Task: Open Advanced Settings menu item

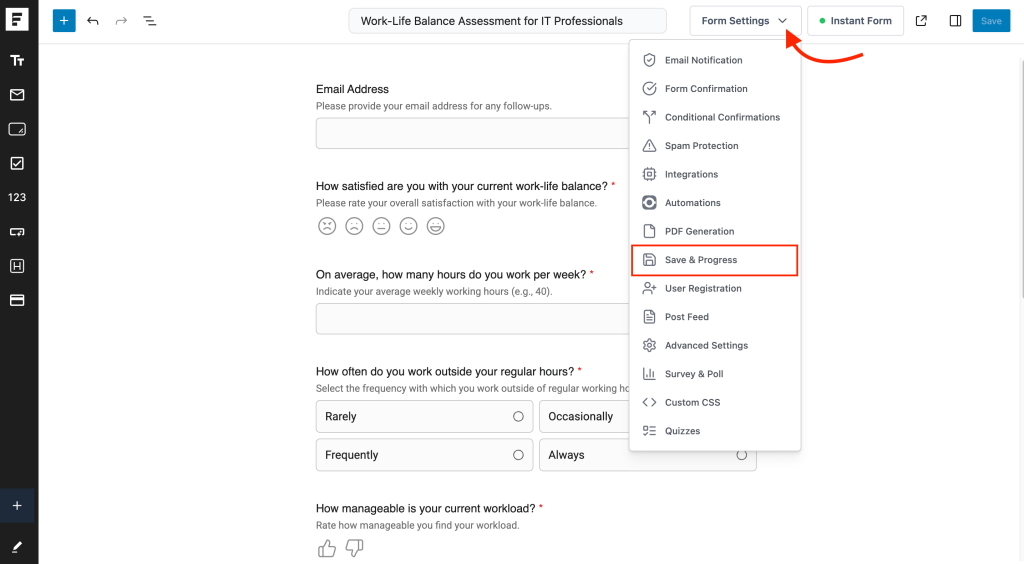Action: (x=714, y=345)
